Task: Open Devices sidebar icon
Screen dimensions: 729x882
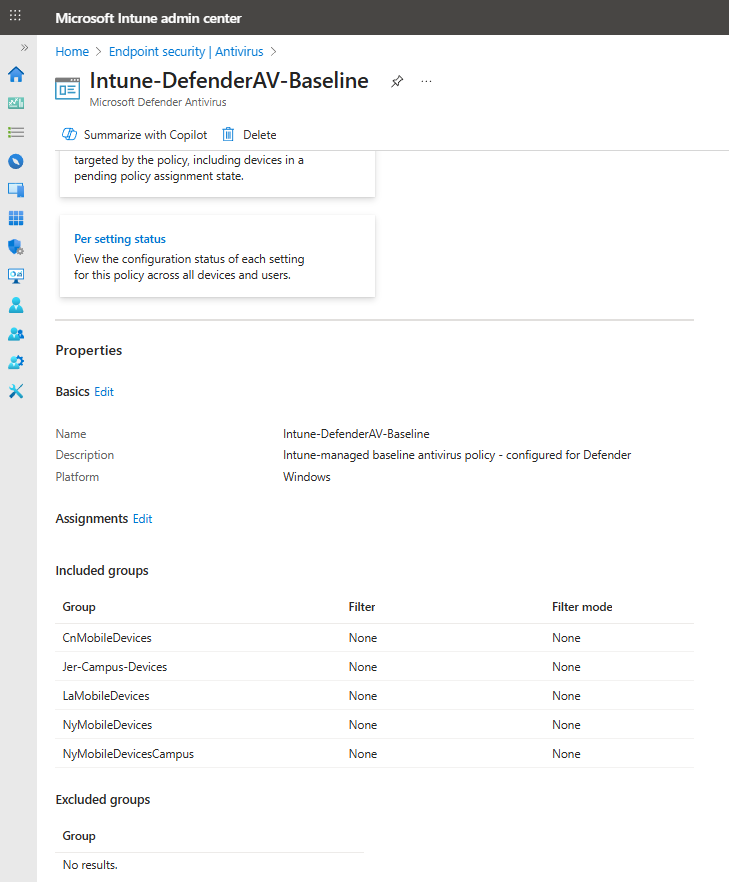Action: pos(16,190)
